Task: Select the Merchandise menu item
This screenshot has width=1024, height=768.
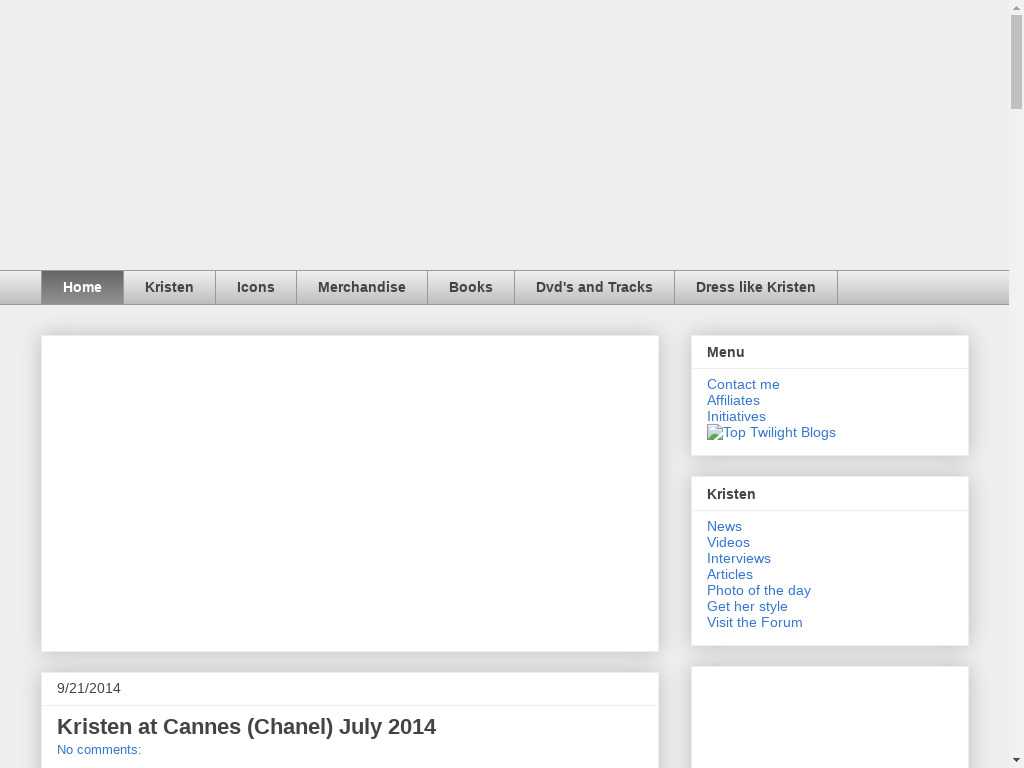Action: [x=361, y=287]
